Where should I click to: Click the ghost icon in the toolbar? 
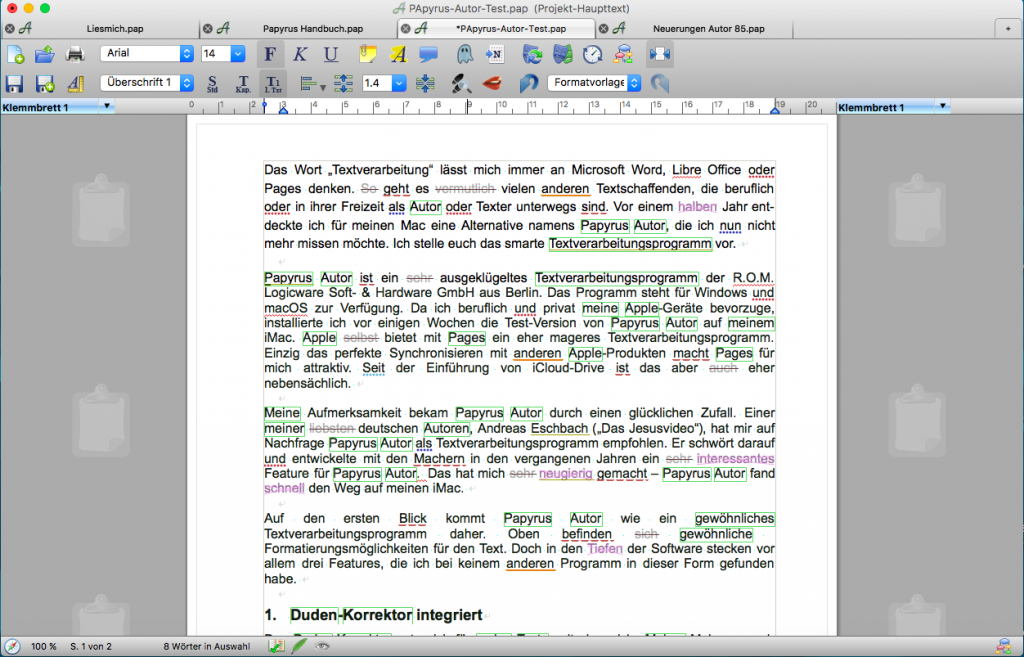tap(465, 54)
